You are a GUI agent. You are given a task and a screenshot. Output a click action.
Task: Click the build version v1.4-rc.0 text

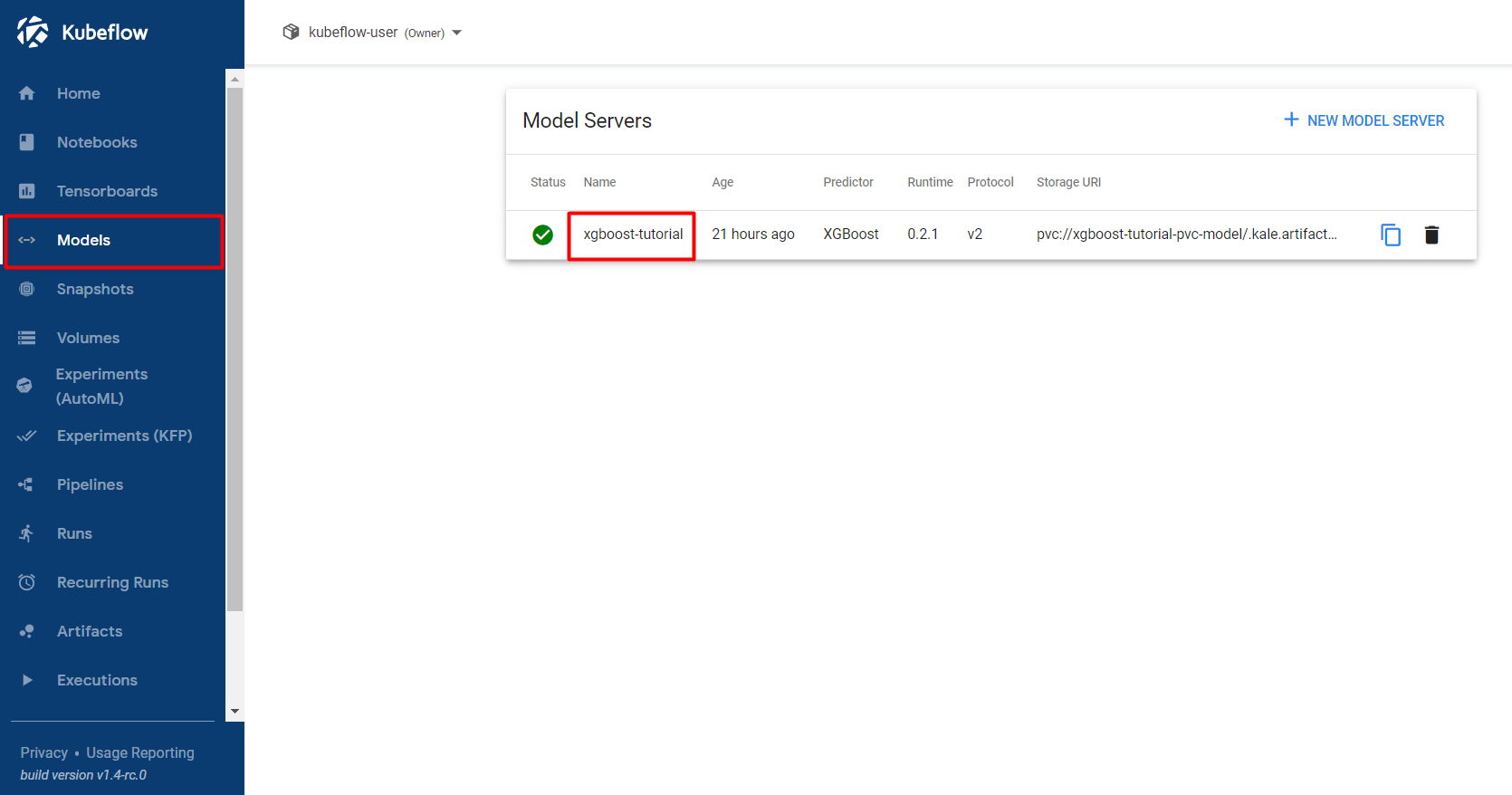[x=83, y=775]
